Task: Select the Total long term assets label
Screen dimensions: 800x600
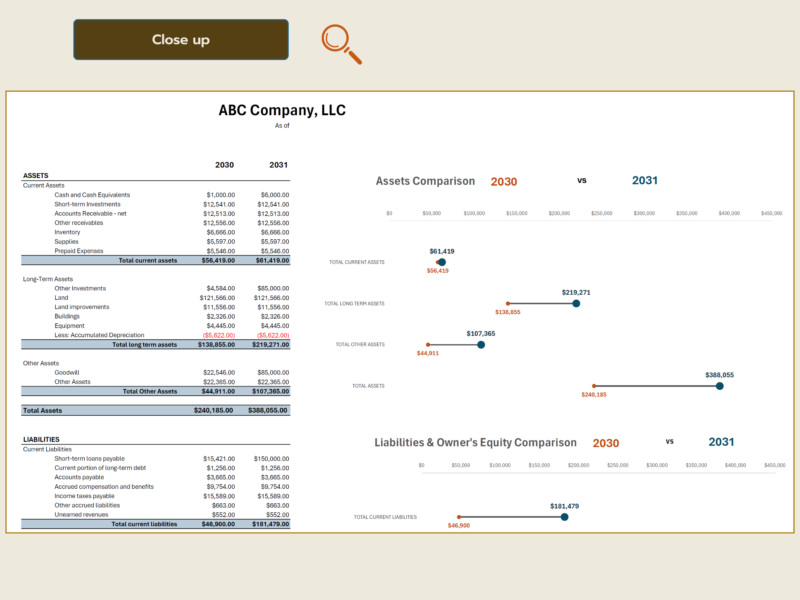Action: (144, 345)
